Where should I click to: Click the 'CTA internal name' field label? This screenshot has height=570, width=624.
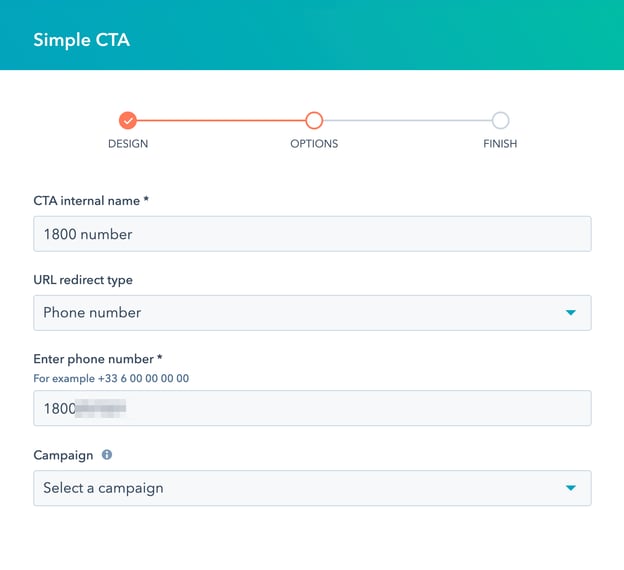point(91,201)
